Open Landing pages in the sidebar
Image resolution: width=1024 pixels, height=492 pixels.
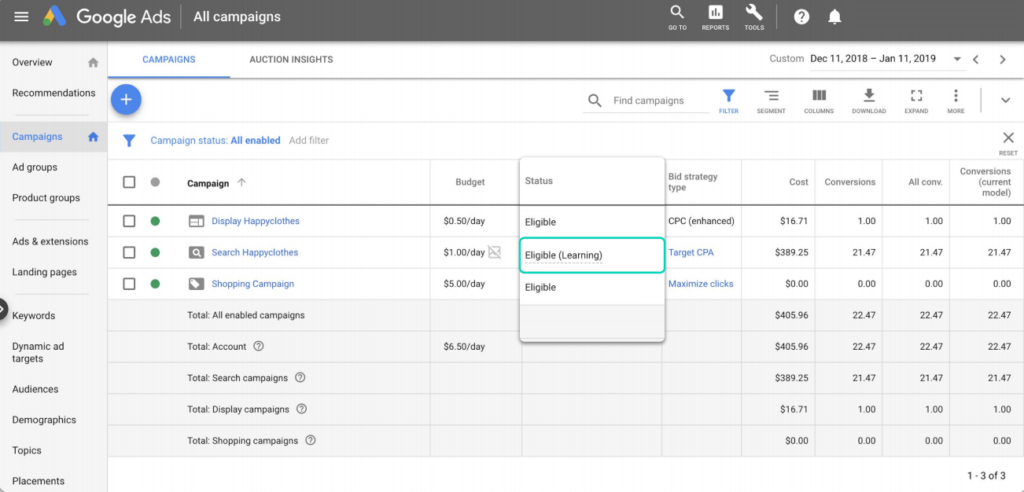pos(44,272)
